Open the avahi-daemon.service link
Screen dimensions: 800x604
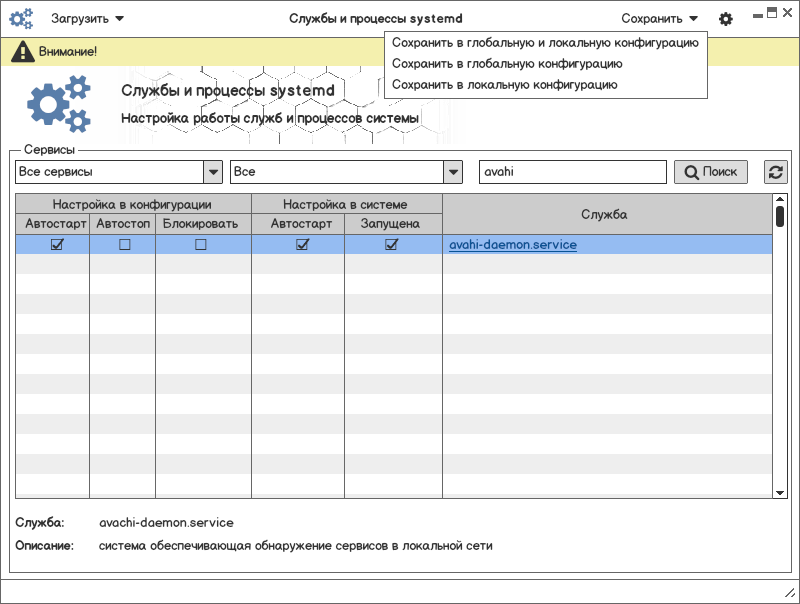512,245
